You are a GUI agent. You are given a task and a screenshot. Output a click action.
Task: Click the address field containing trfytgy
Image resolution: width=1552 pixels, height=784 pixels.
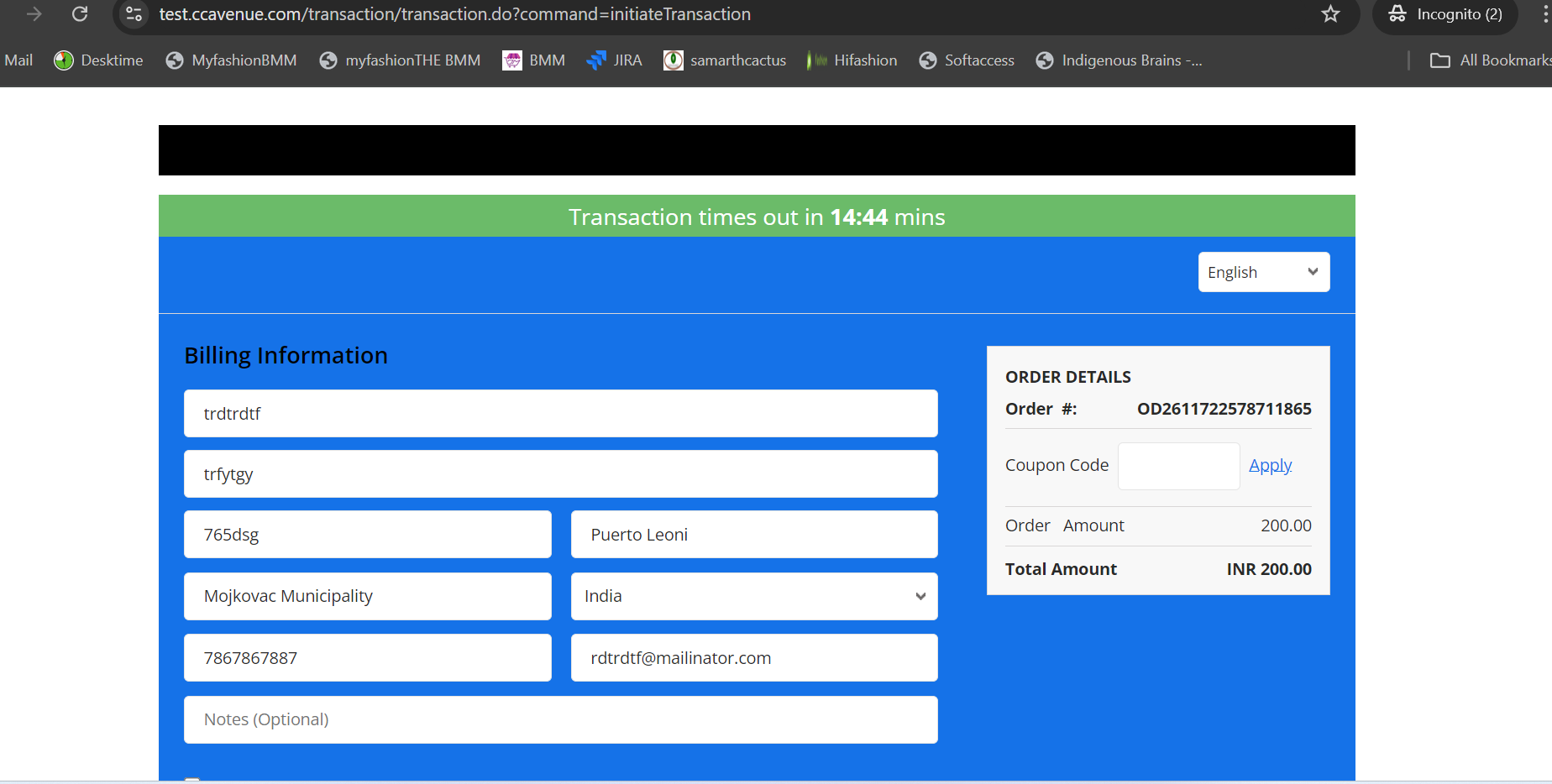click(x=561, y=473)
